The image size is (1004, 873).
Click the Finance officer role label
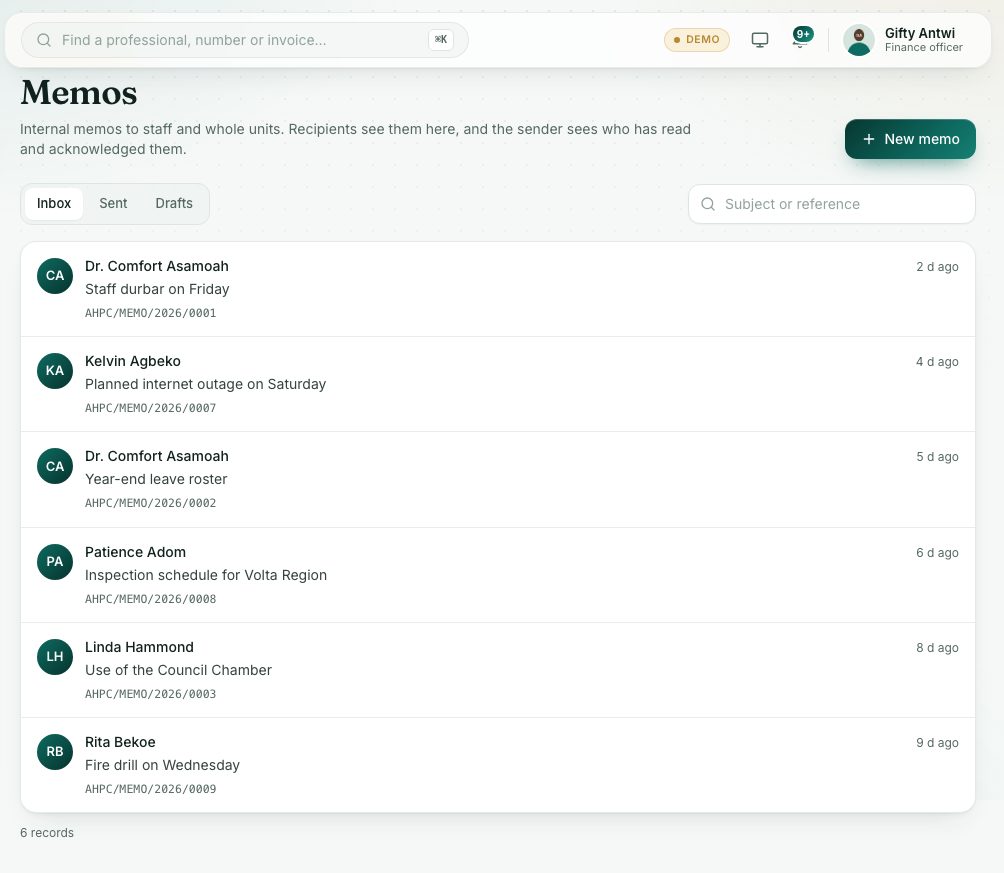tap(923, 47)
